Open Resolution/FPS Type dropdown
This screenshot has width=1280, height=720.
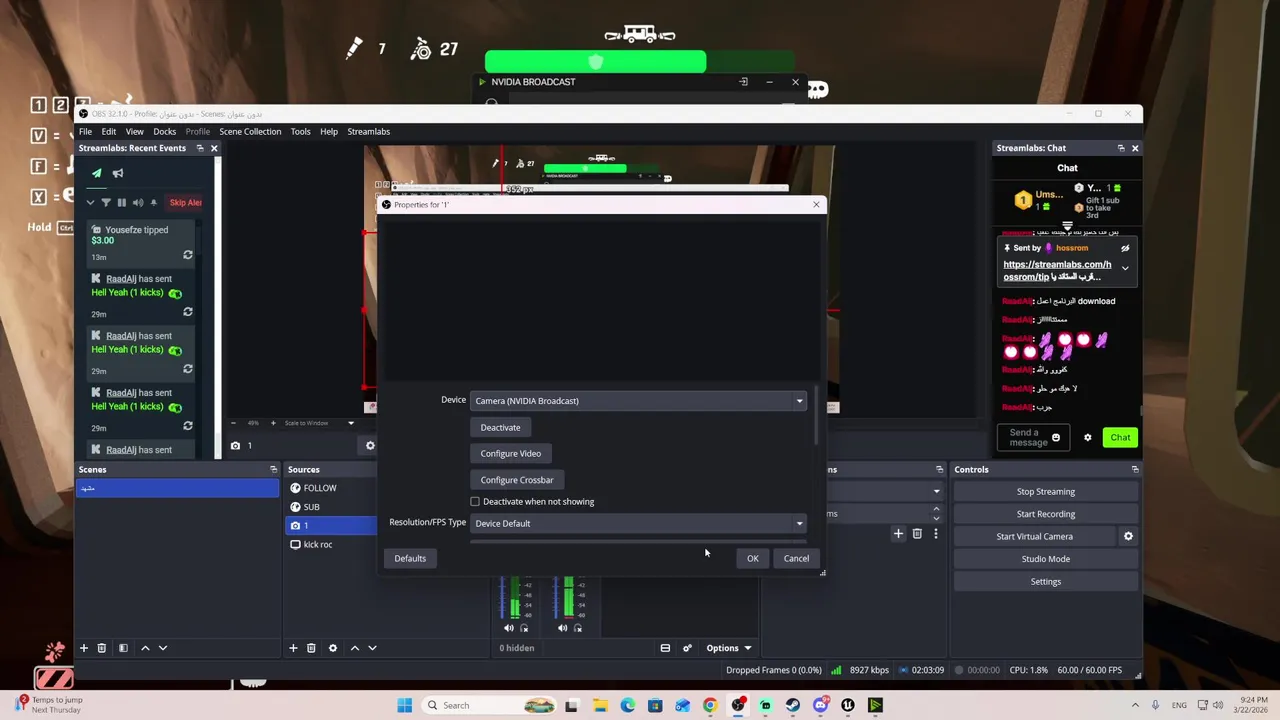pos(638,523)
